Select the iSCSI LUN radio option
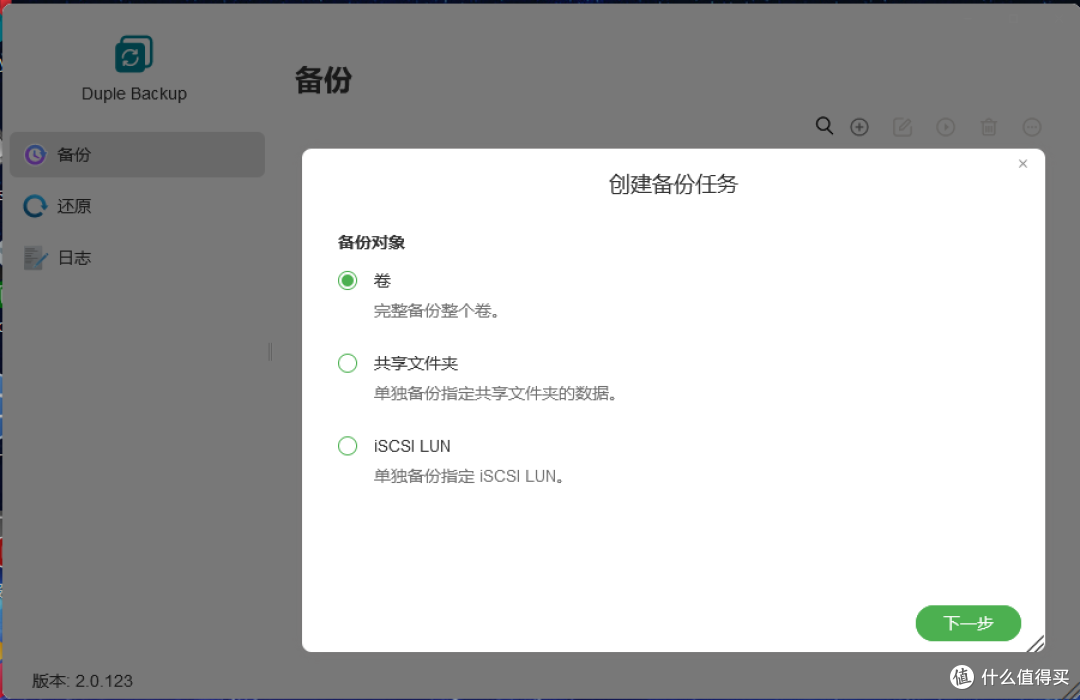 coord(347,446)
